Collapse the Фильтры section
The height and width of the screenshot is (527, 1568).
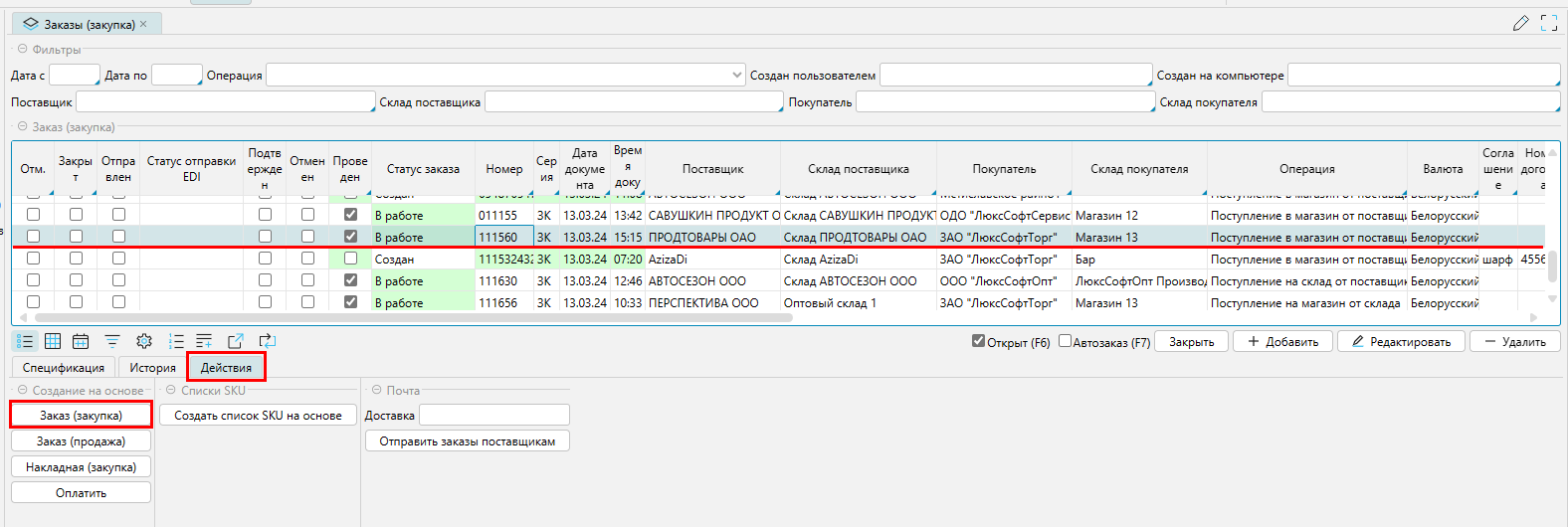(x=22, y=49)
